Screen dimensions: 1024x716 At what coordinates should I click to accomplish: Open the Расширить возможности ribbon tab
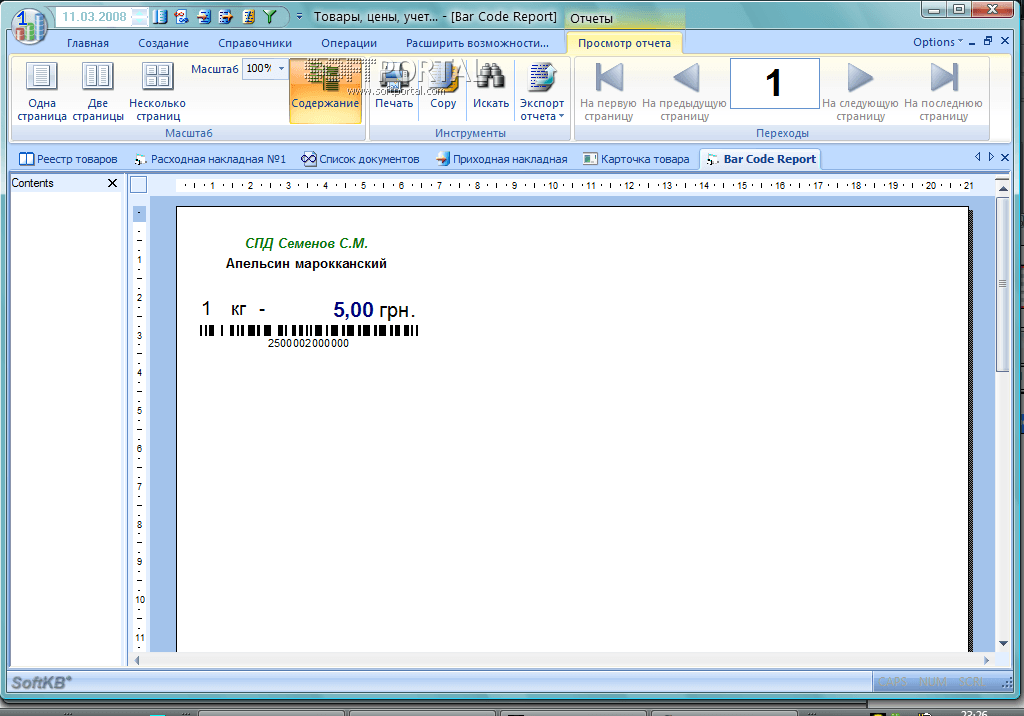coord(477,43)
